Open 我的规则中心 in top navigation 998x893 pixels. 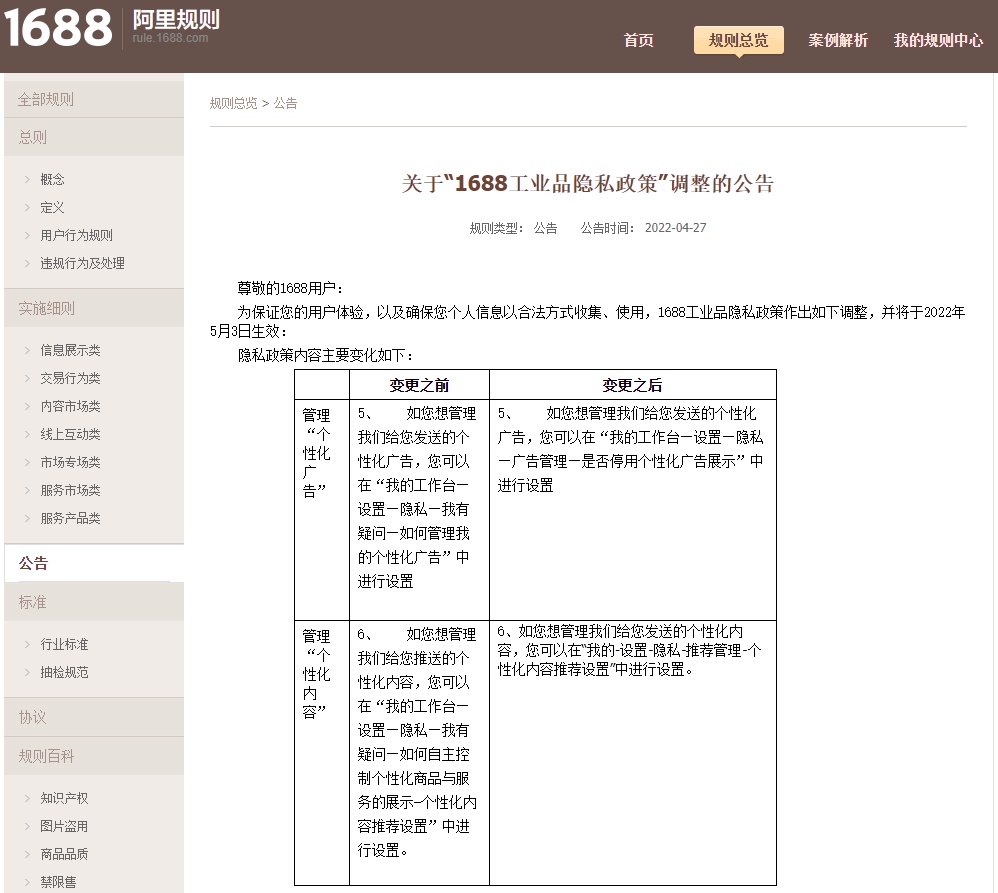(938, 40)
